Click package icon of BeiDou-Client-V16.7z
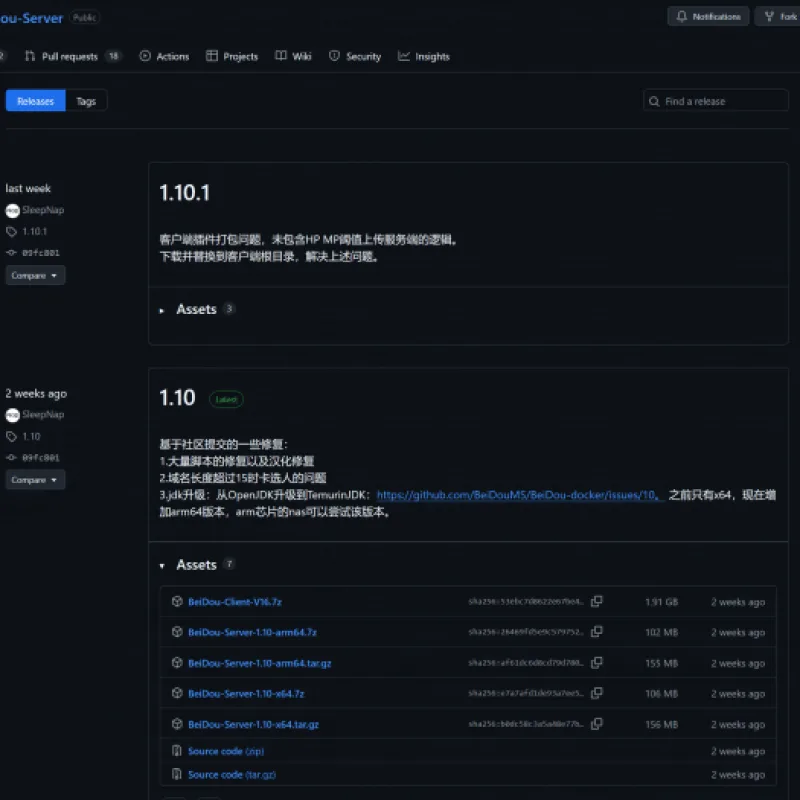 [x=177, y=602]
